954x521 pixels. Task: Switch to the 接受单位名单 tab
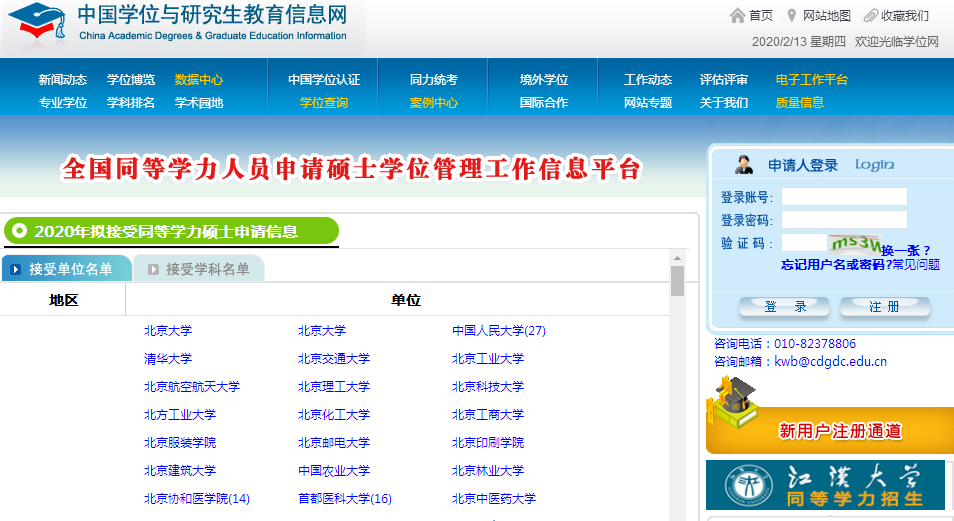[x=66, y=268]
